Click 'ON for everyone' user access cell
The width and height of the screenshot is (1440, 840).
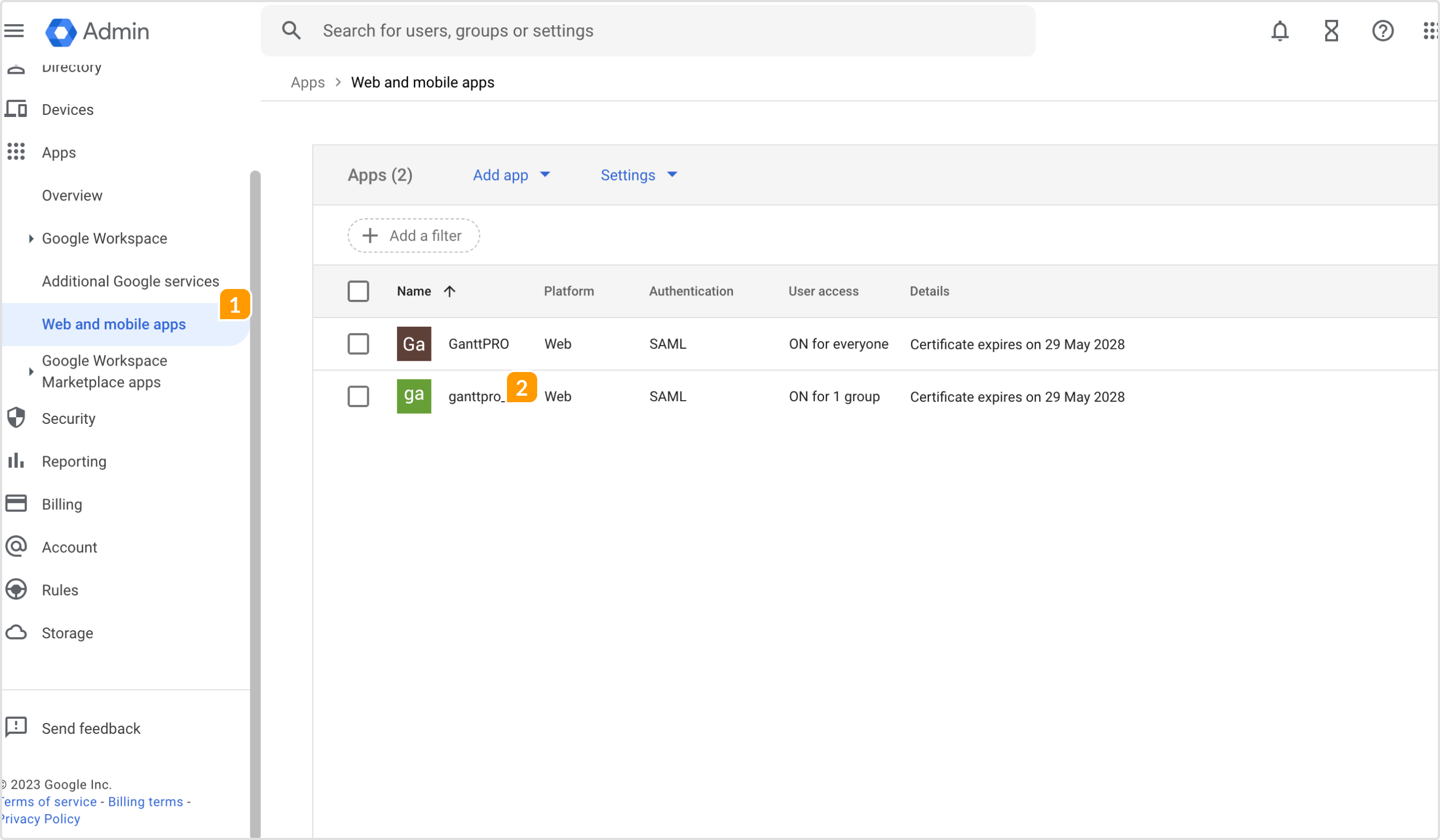(x=838, y=344)
